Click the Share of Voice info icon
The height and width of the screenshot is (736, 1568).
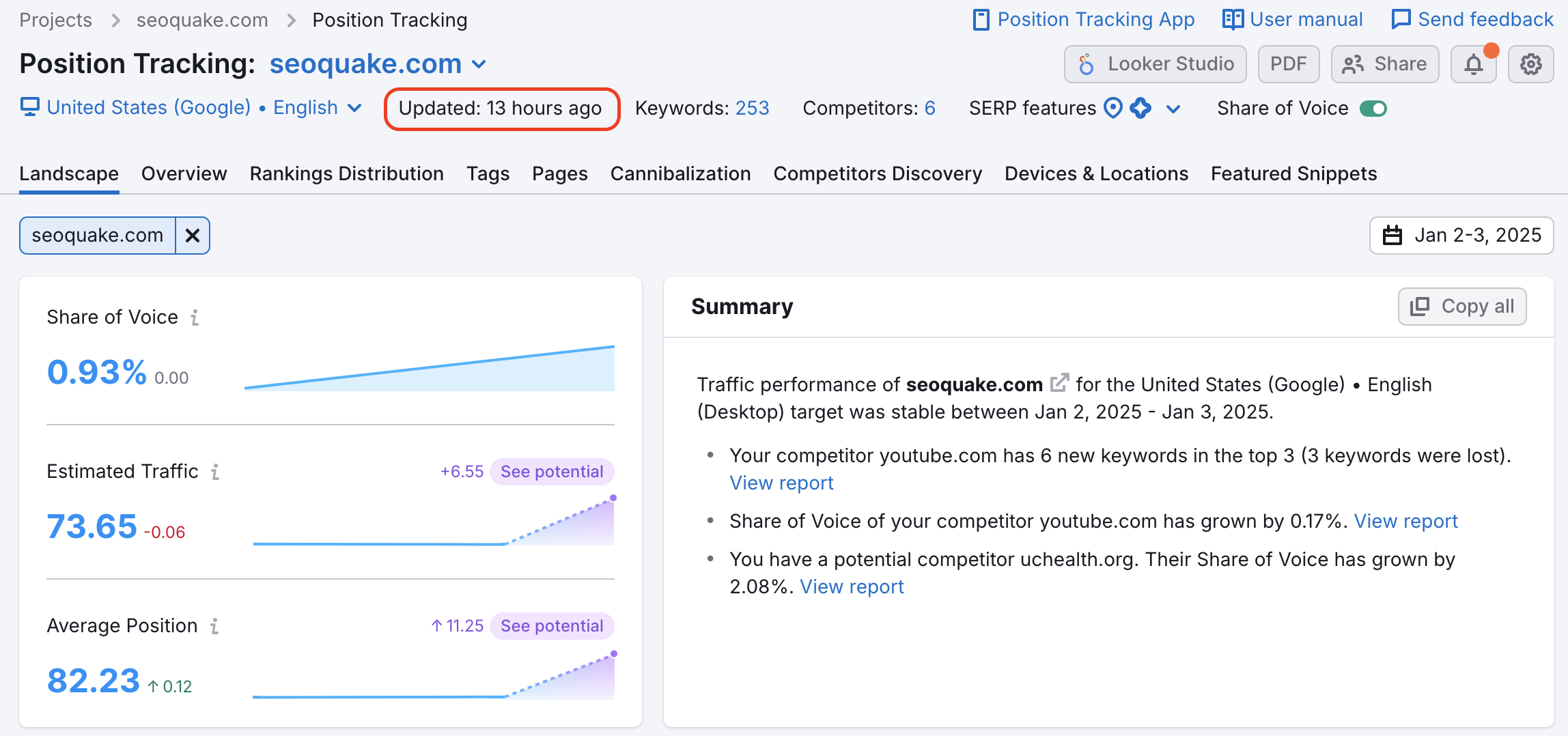pyautogui.click(x=195, y=317)
